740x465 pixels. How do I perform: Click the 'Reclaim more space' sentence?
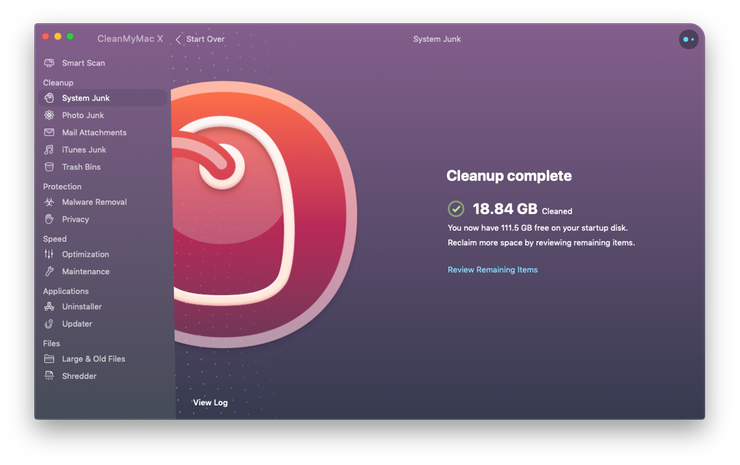pyautogui.click(x=541, y=243)
